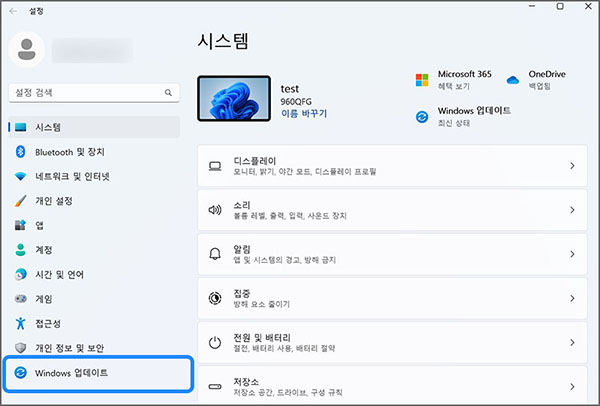Screen dimensions: 600x406
Task: Click the device wallpaper thumbnail
Action: (234, 98)
